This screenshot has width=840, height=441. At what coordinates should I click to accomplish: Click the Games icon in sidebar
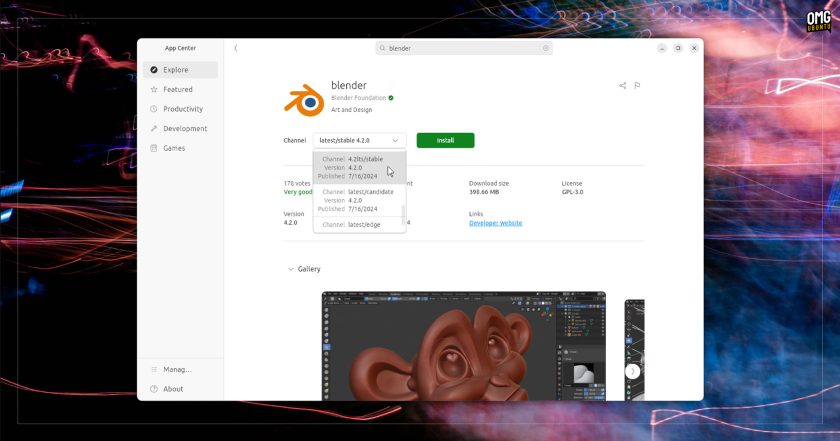pos(154,148)
